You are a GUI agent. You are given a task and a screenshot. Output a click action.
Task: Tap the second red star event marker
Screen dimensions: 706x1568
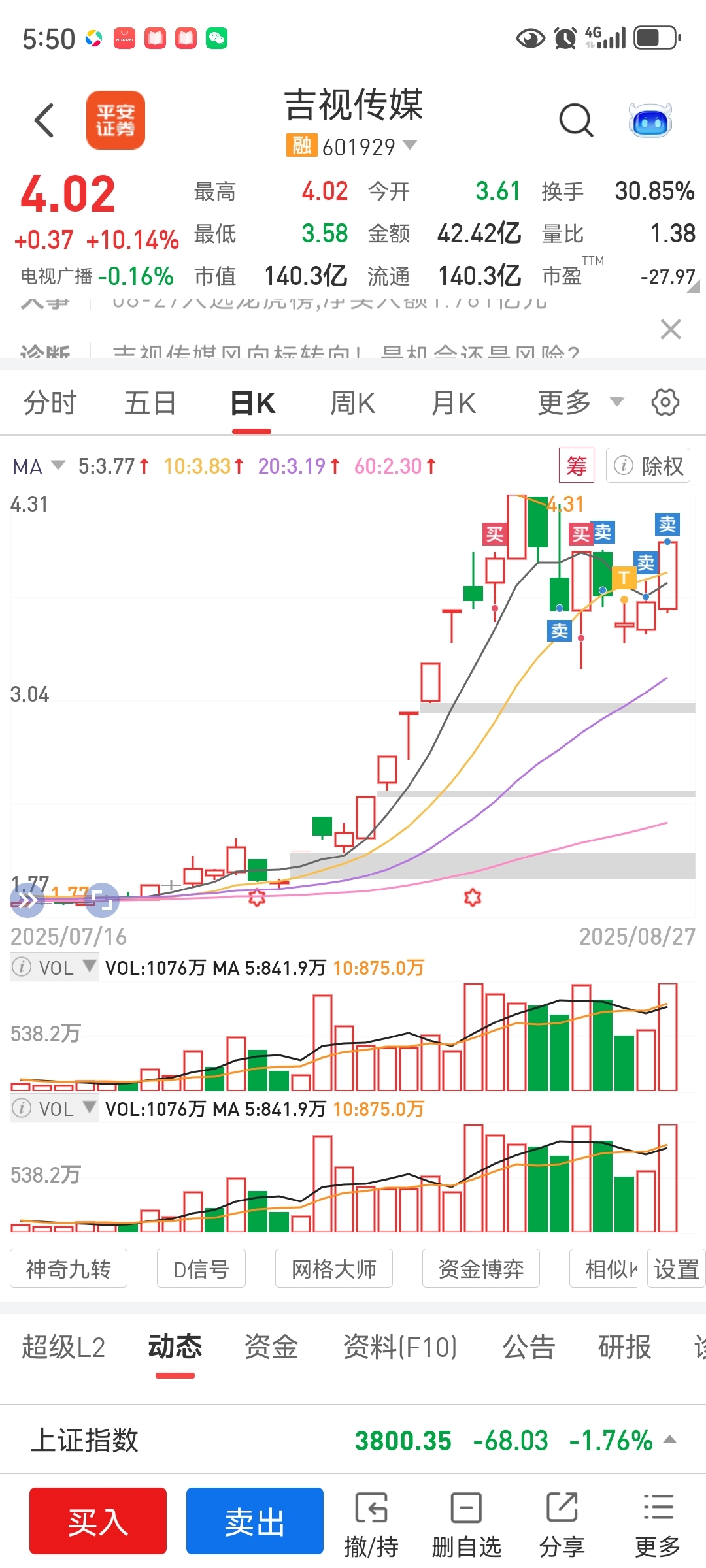click(x=473, y=898)
